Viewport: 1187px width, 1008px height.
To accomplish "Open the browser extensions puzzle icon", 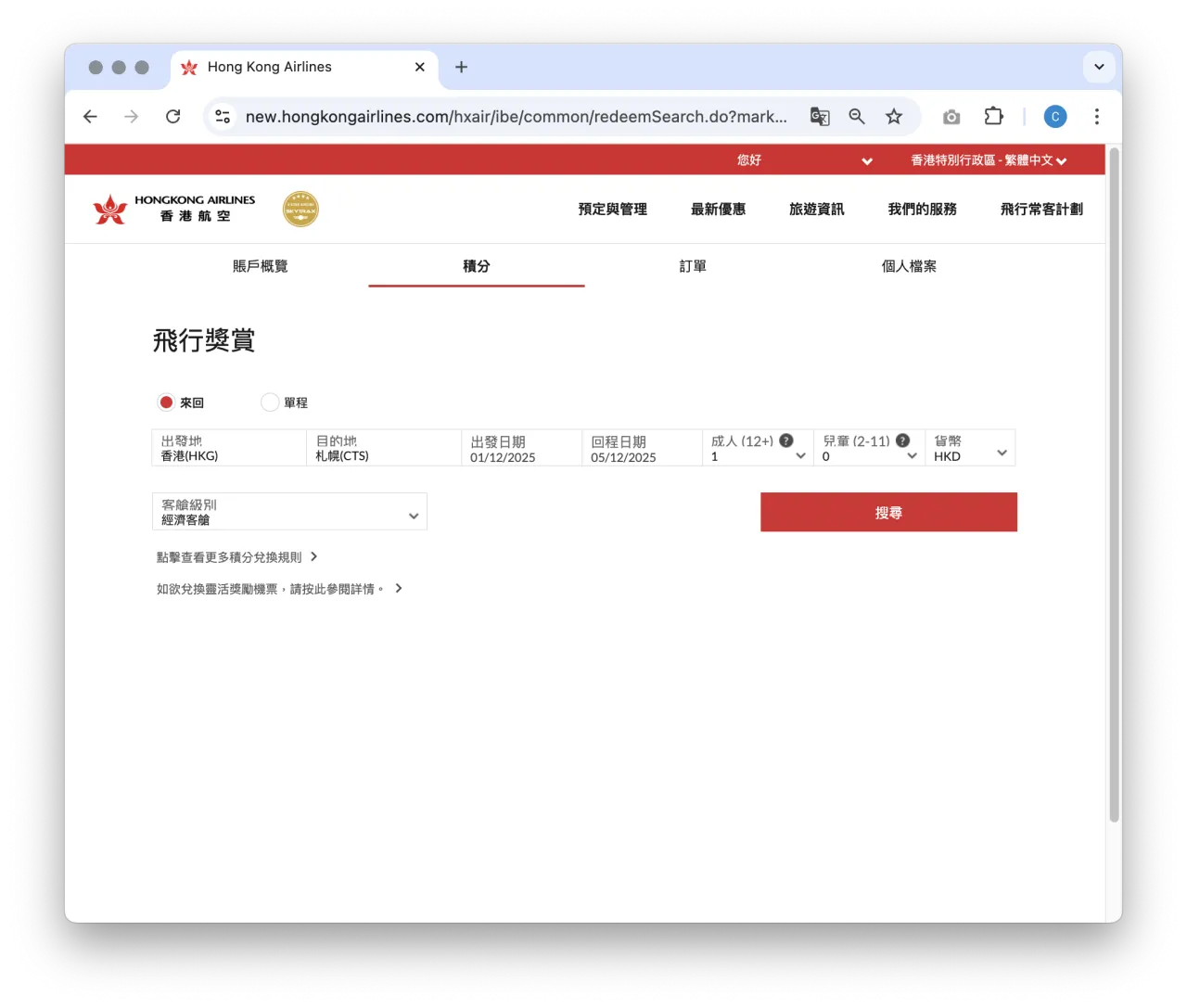I will pos(993,116).
